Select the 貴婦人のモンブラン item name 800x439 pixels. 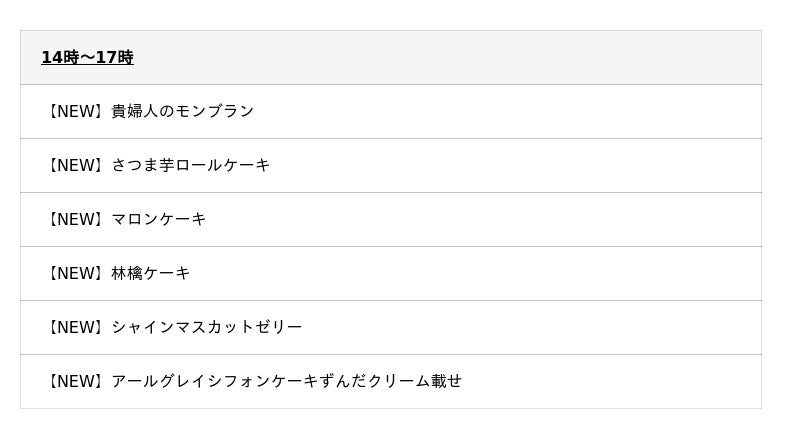[182, 111]
